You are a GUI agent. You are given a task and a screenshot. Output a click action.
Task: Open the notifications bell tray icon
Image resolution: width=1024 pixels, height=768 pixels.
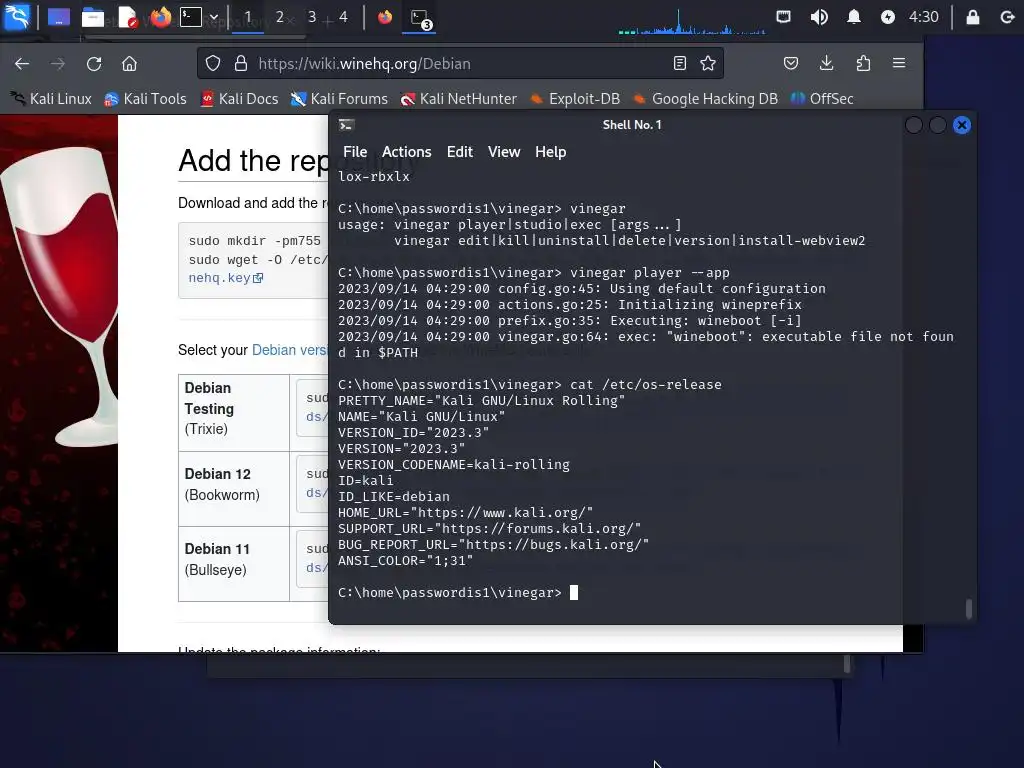[x=854, y=17]
